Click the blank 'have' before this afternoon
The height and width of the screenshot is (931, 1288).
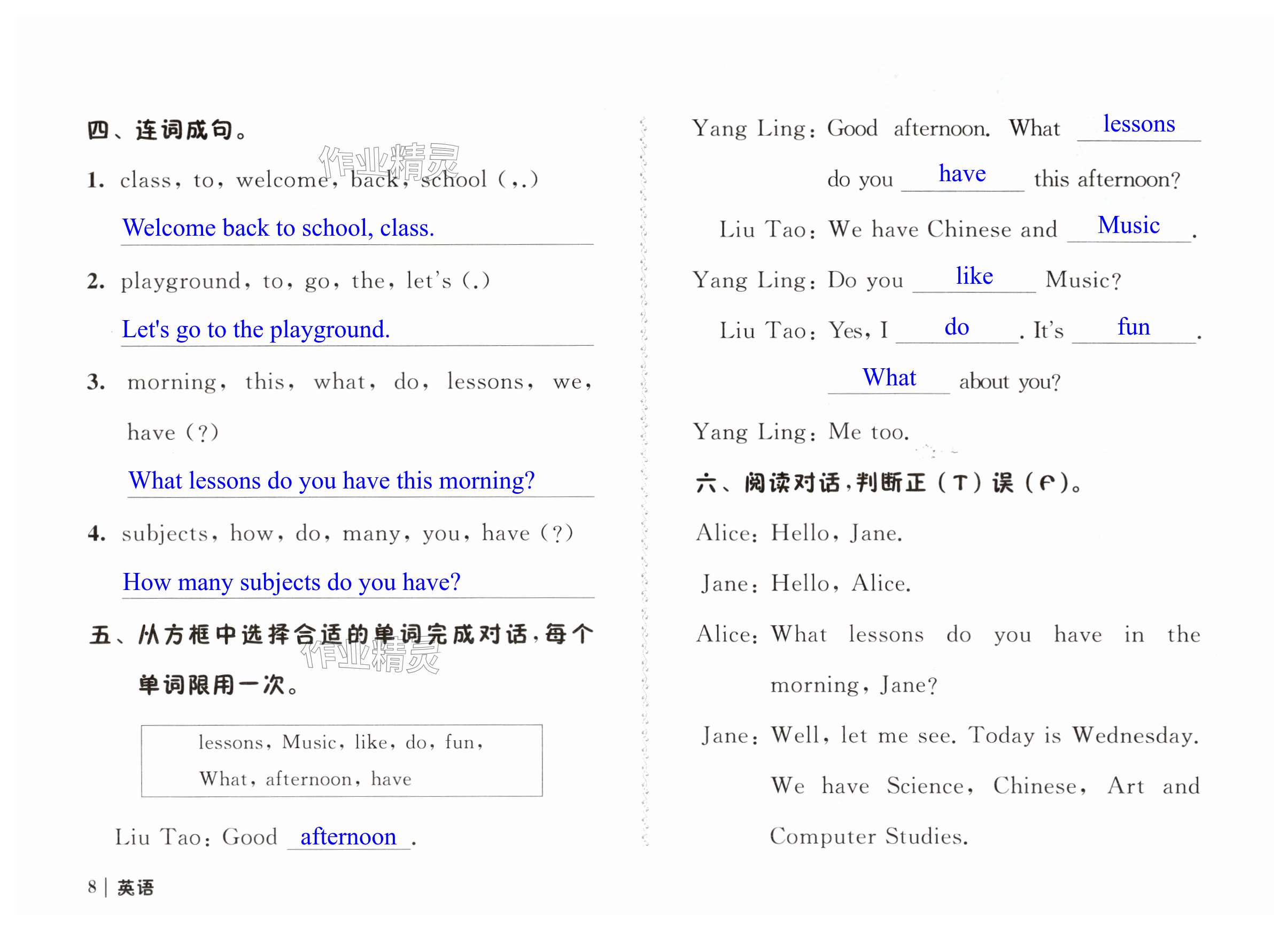[961, 174]
